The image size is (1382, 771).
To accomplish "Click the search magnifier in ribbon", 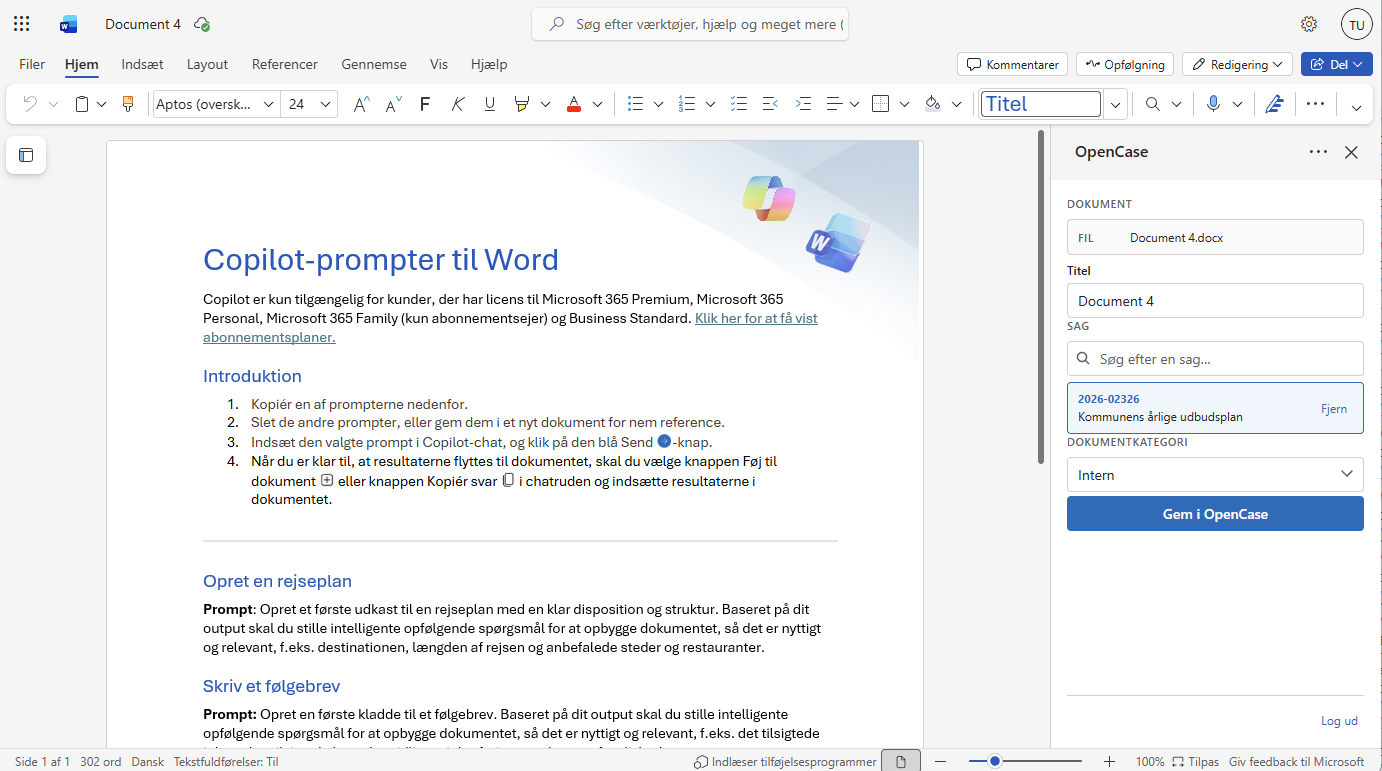I will [x=1153, y=104].
